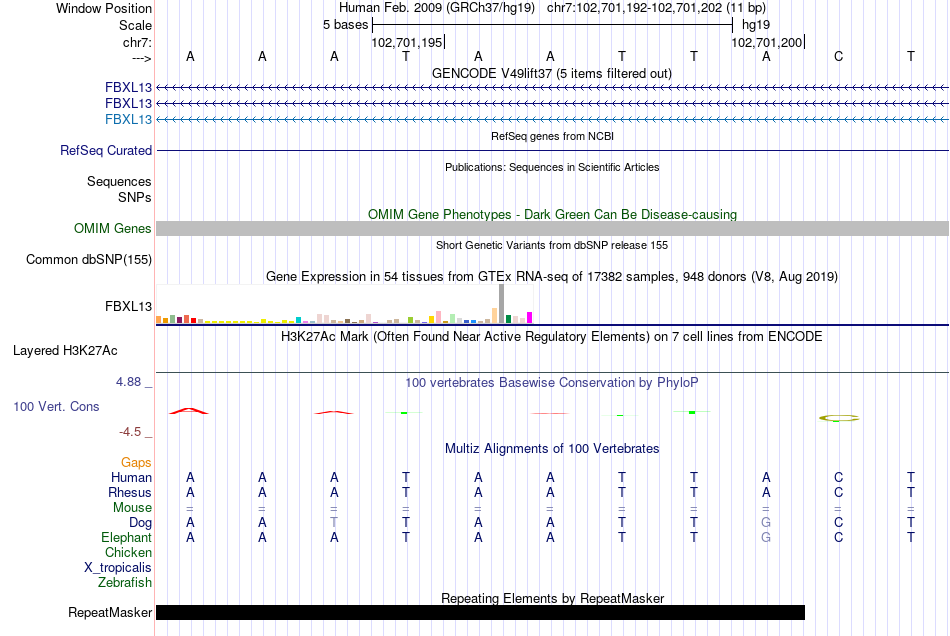The image size is (950, 636).
Task: Click the Layered H3K27Ac track label
Action: [65, 351]
